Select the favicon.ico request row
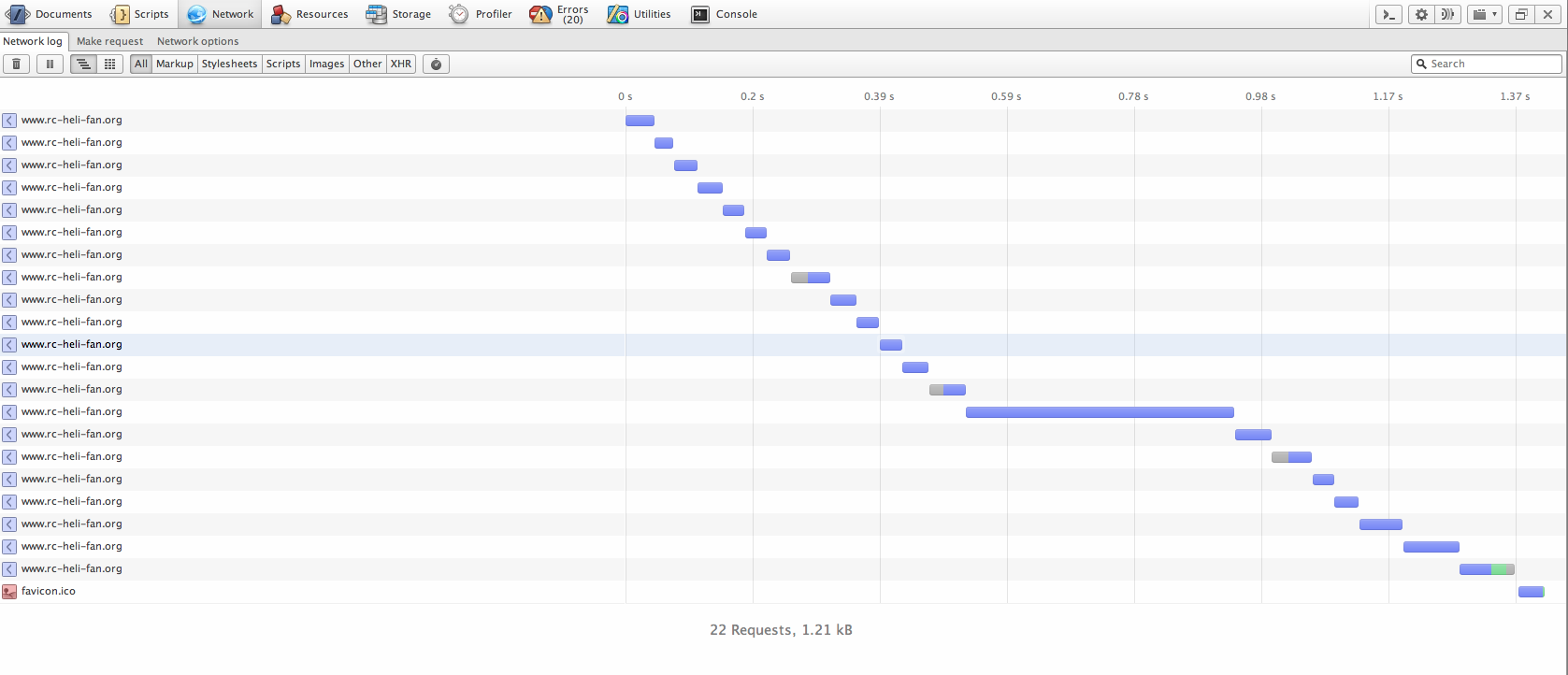 [x=784, y=592]
